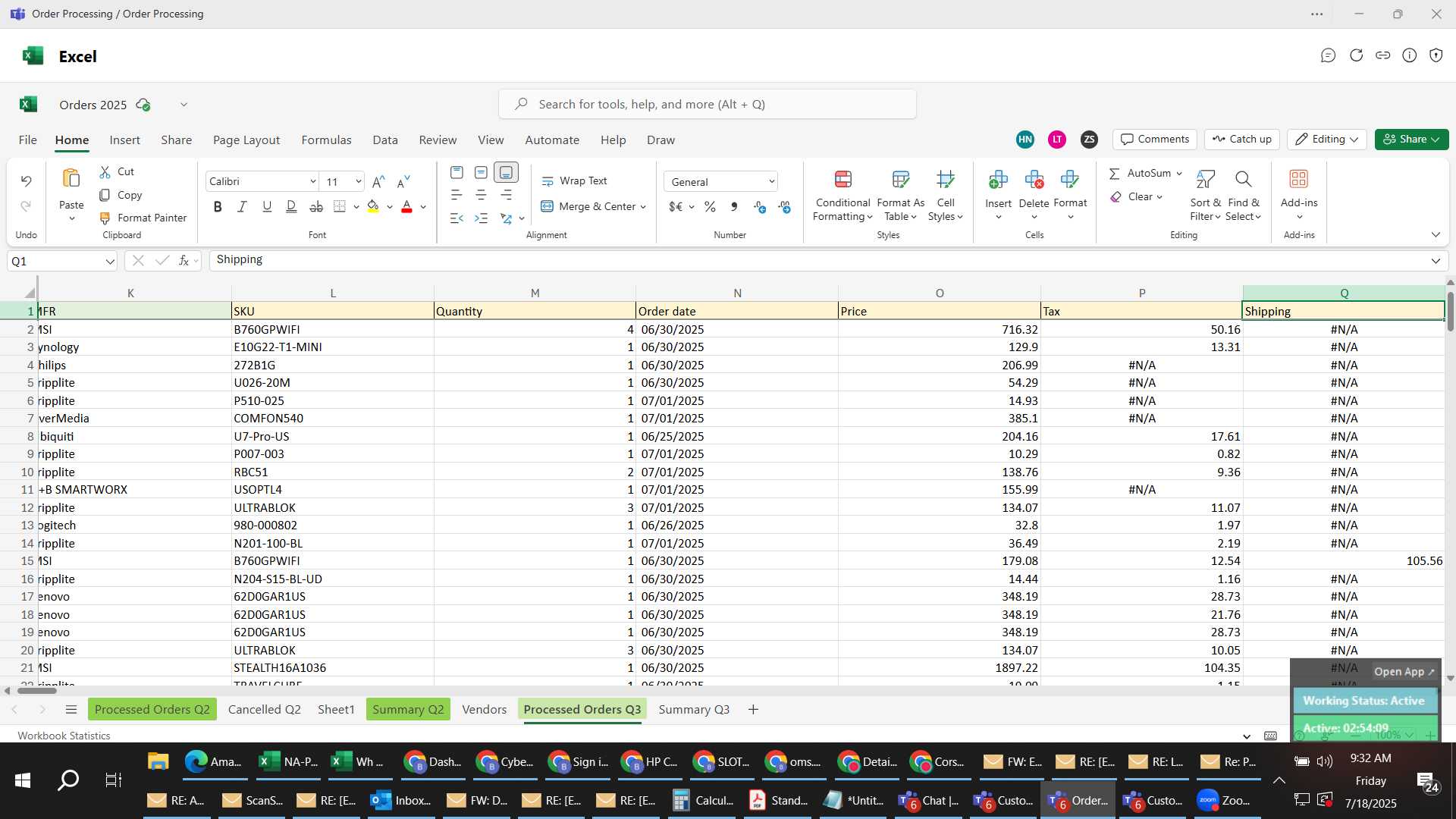Viewport: 1456px width, 819px height.
Task: Open the Calibri font name dropdown
Action: click(312, 181)
